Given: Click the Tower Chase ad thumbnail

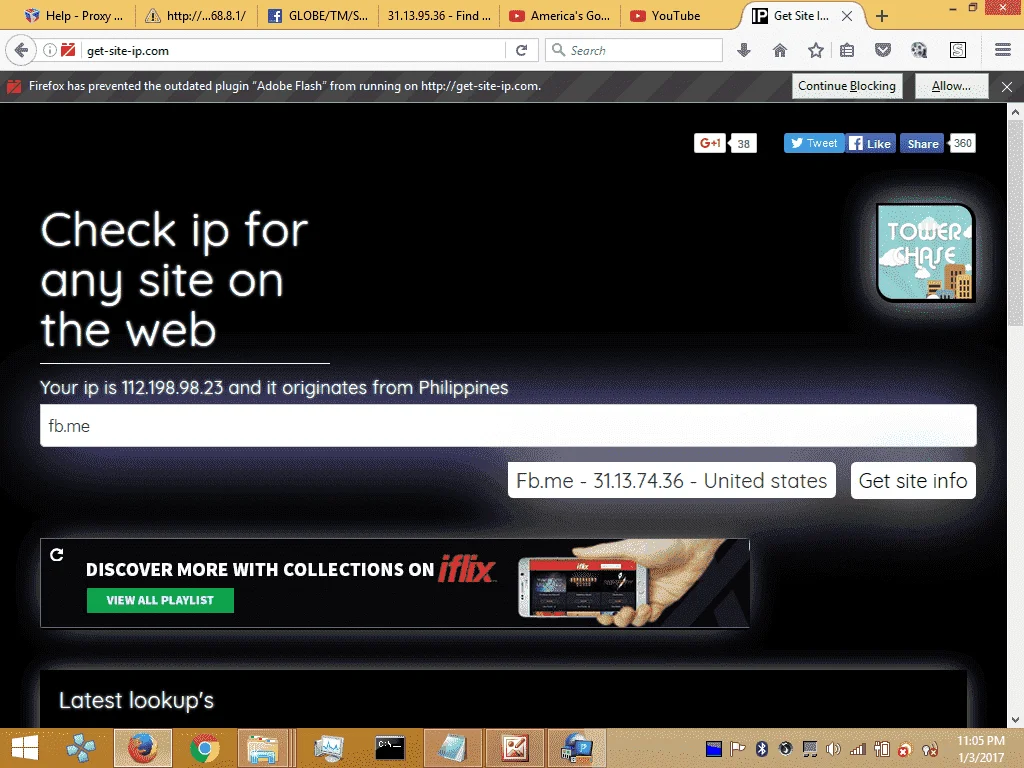Looking at the screenshot, I should 925,253.
